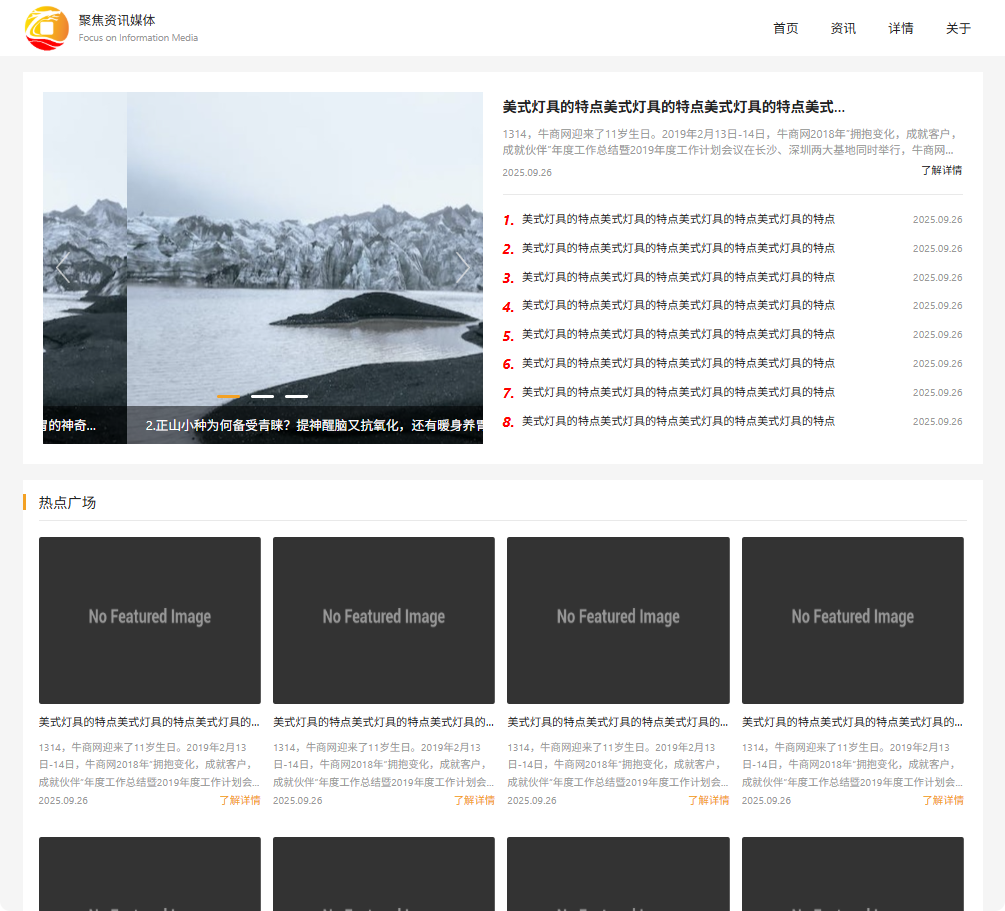Click 了解详情 on the first hot-topic card
Viewport: 1005px width, 911px height.
click(x=240, y=800)
